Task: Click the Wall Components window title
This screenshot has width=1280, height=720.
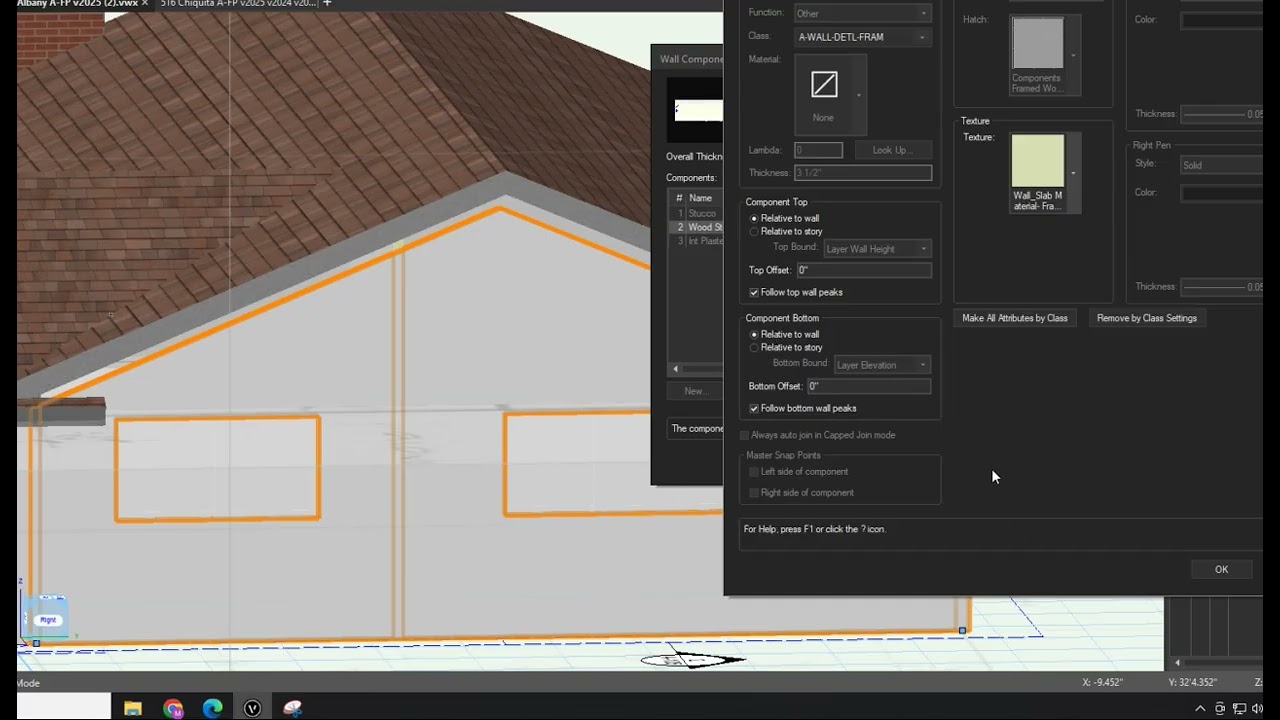Action: click(691, 59)
